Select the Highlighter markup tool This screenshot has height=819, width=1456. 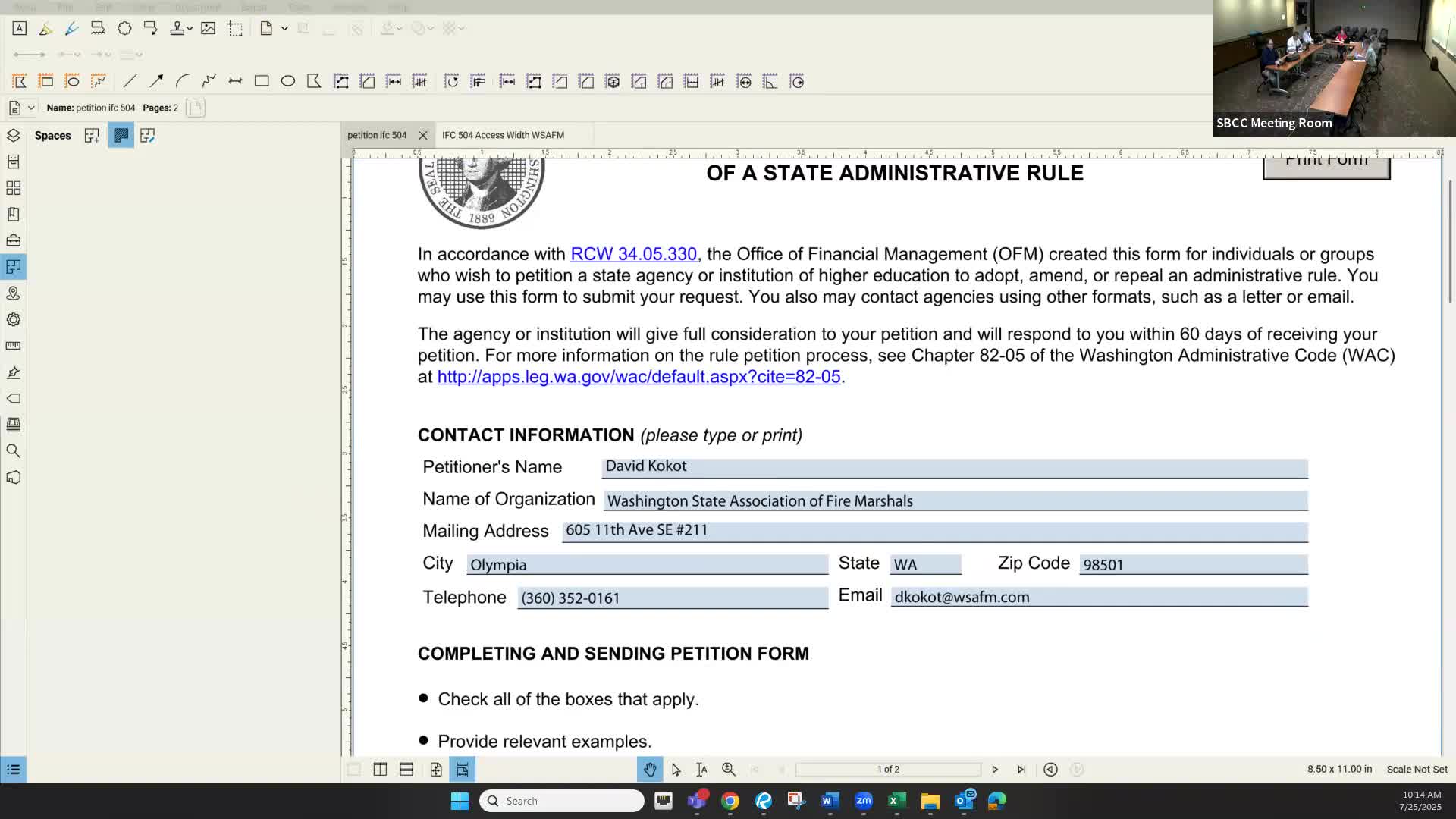click(45, 28)
